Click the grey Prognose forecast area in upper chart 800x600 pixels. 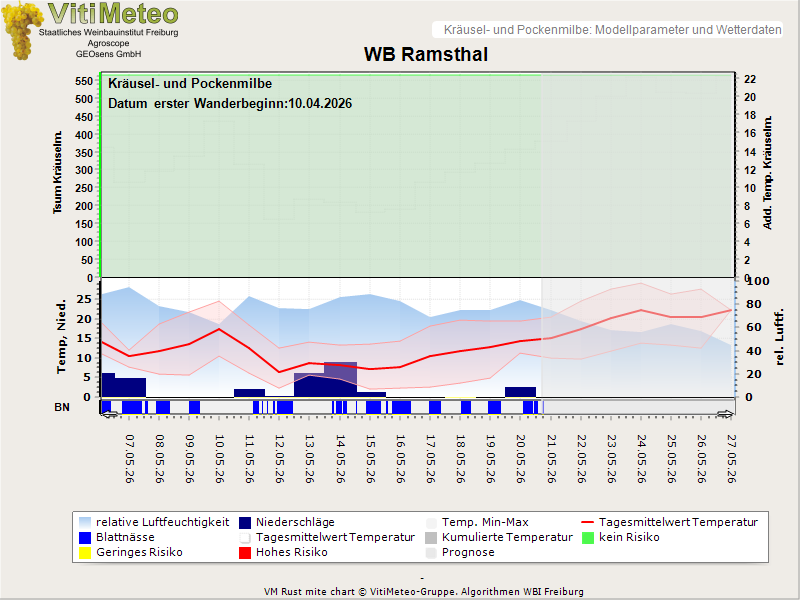(x=637, y=176)
